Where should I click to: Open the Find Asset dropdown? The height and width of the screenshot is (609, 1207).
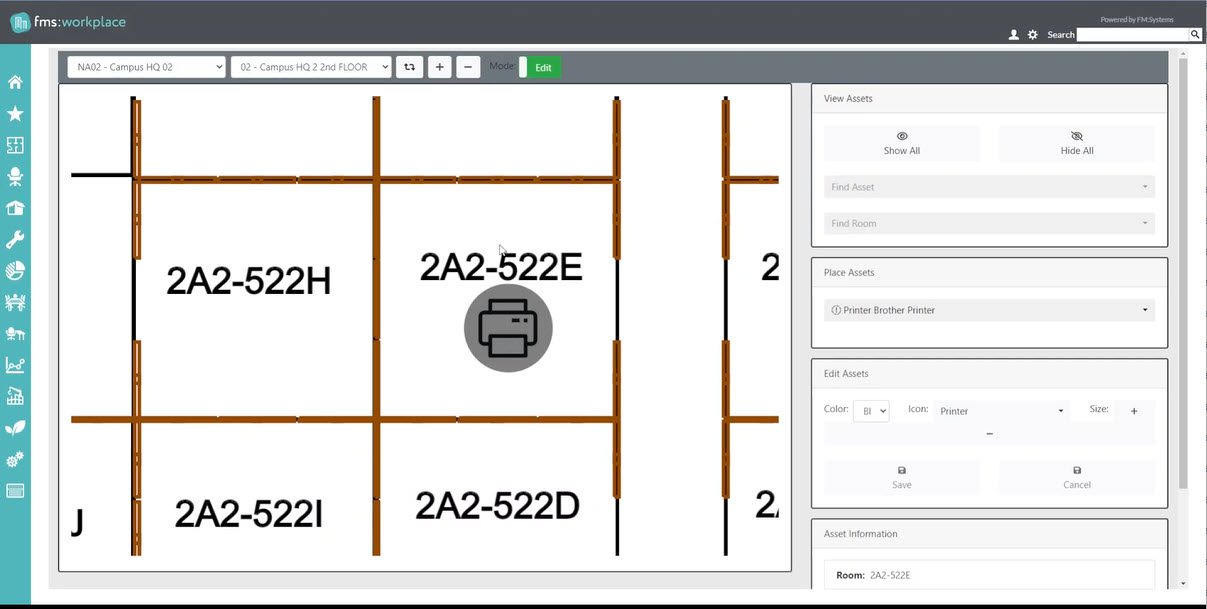coord(988,186)
